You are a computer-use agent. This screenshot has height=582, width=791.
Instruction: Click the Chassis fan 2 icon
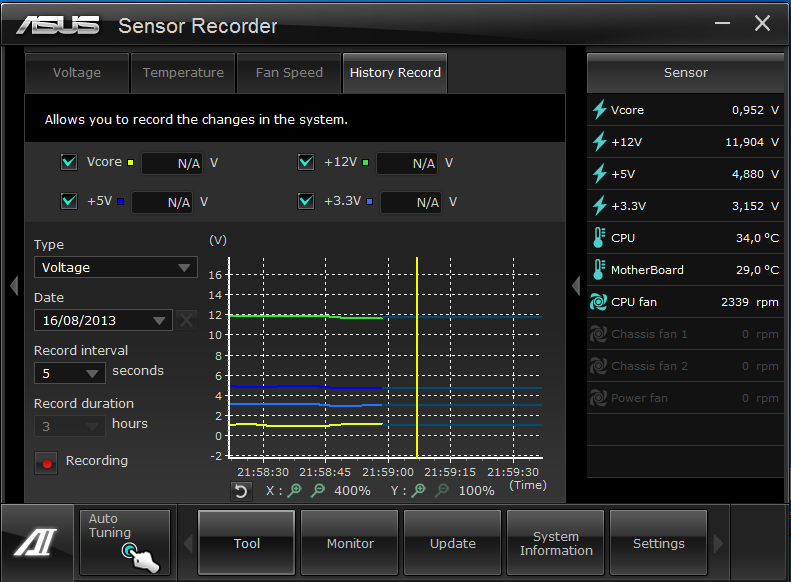[x=598, y=366]
